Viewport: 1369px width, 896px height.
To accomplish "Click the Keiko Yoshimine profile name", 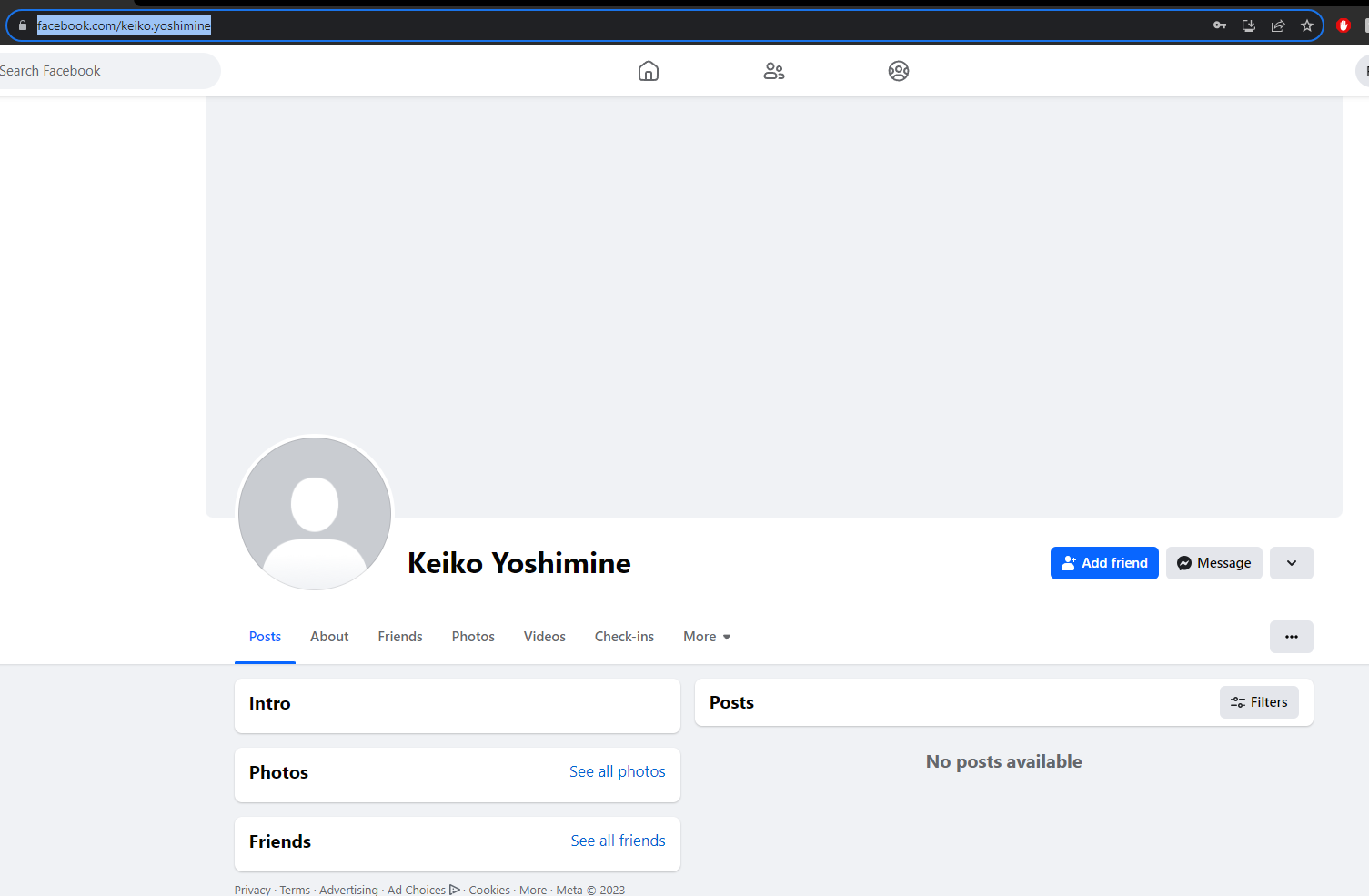I will pyautogui.click(x=519, y=563).
